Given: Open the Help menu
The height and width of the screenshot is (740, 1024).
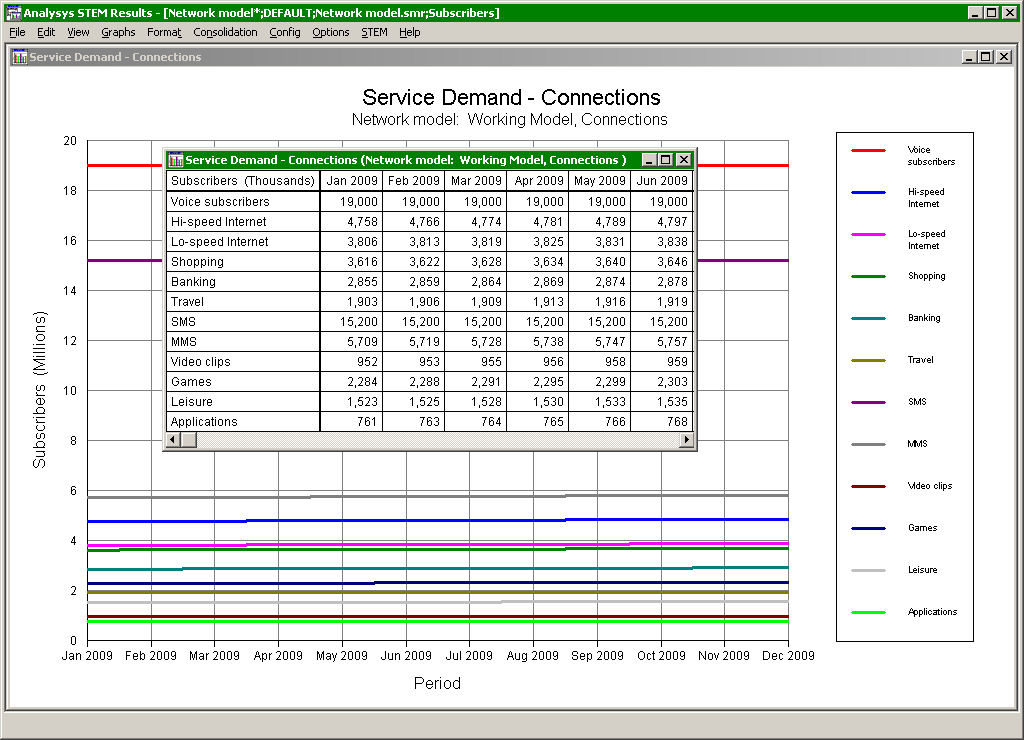Looking at the screenshot, I should coord(409,32).
